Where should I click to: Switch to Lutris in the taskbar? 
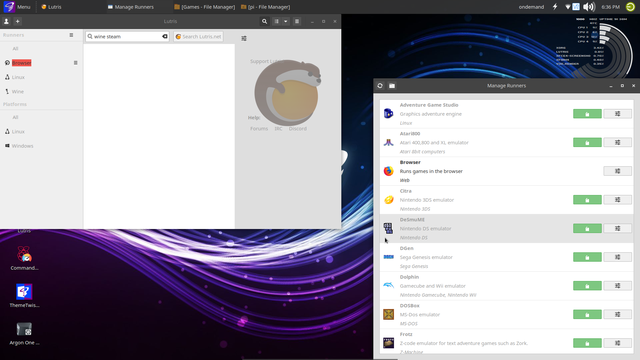pyautogui.click(x=51, y=7)
